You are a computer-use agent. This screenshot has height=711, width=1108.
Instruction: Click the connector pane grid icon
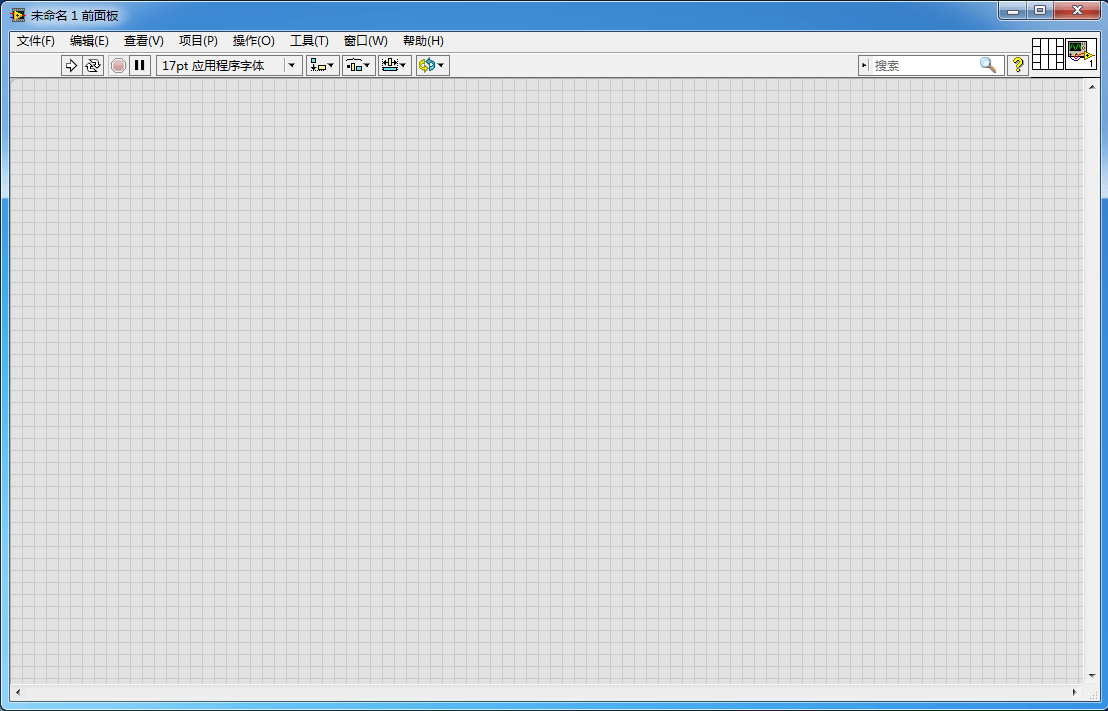tap(1048, 54)
